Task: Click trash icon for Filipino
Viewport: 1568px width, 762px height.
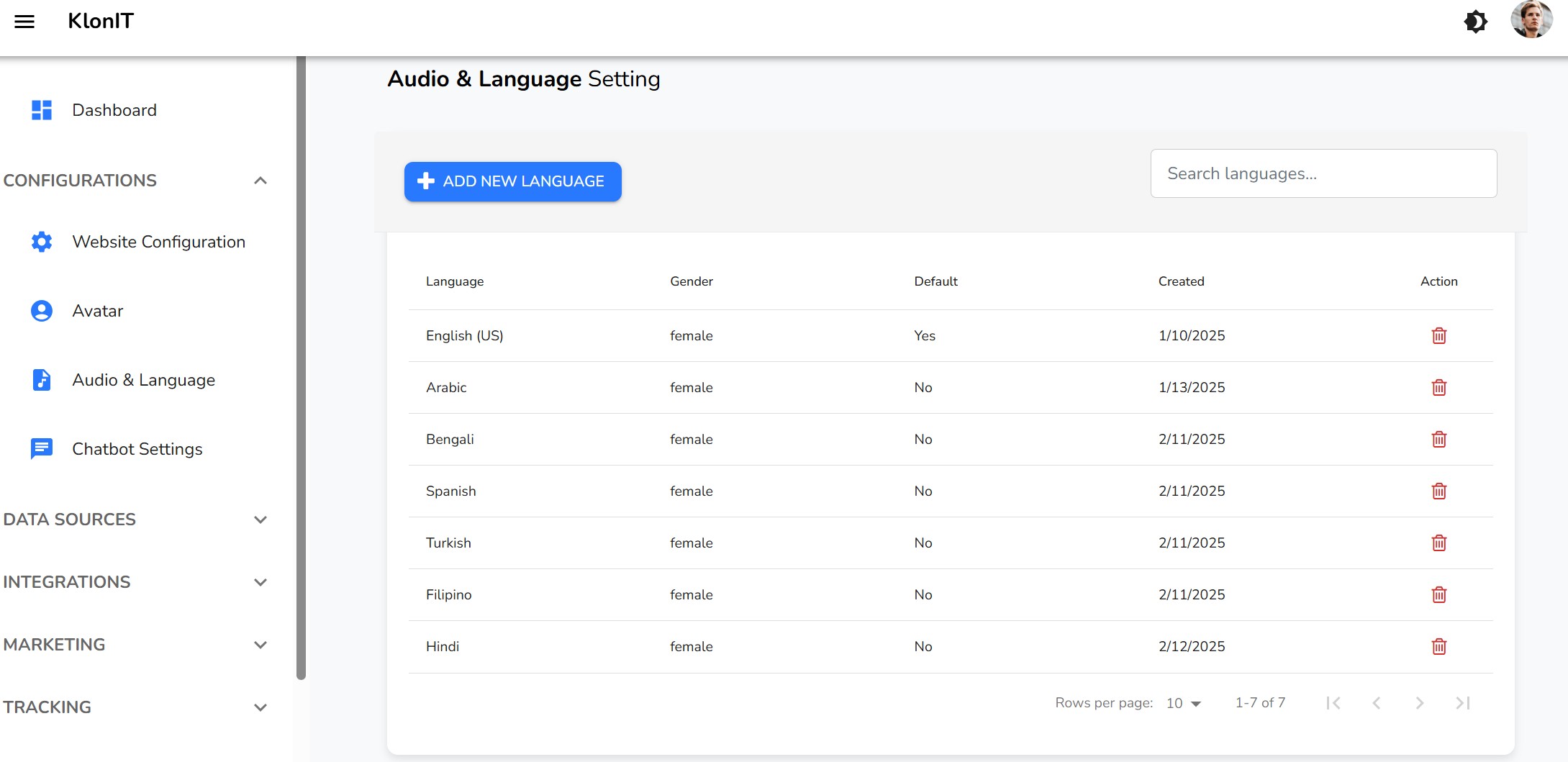Action: click(1438, 595)
